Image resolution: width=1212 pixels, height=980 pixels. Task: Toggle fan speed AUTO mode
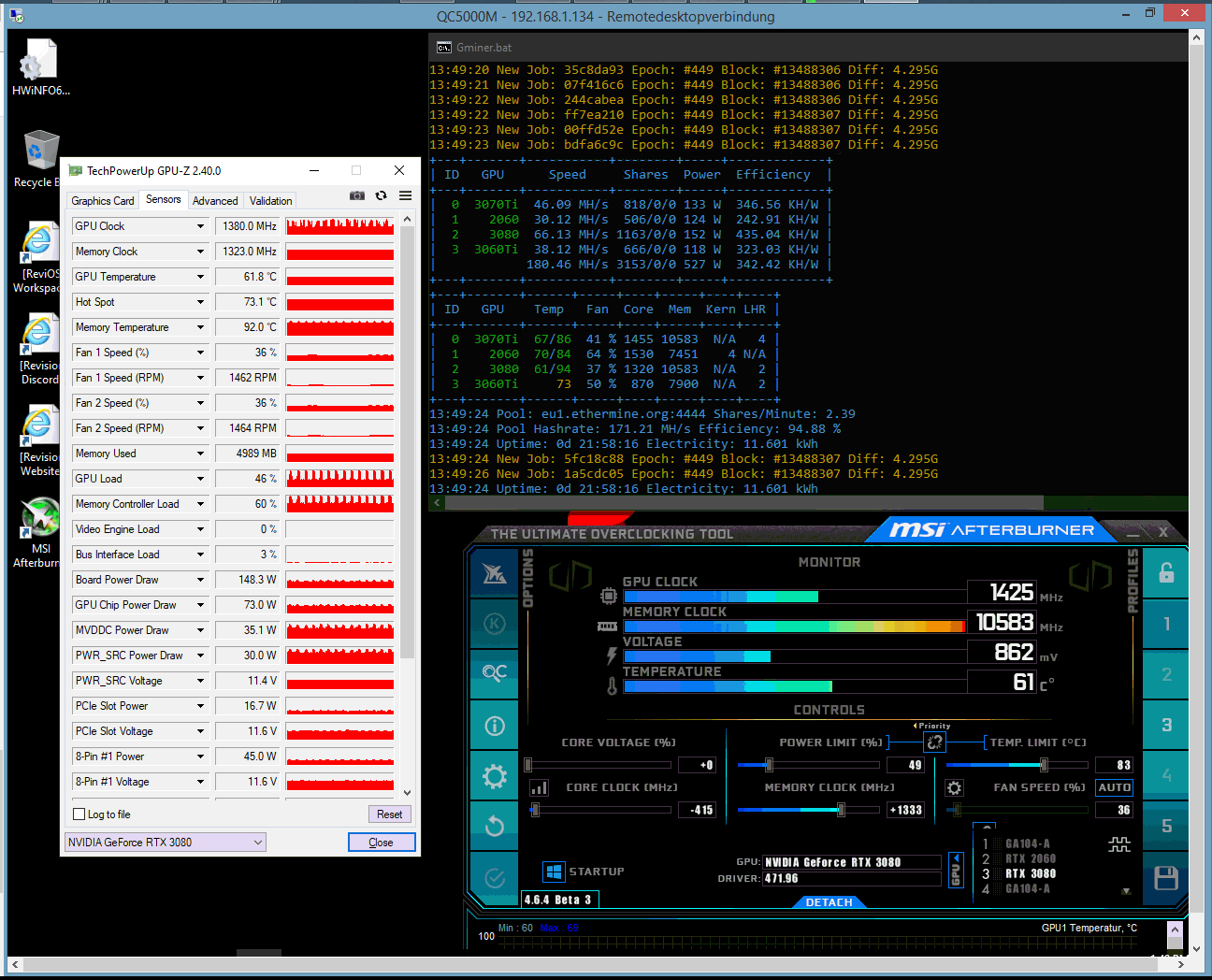click(1115, 788)
